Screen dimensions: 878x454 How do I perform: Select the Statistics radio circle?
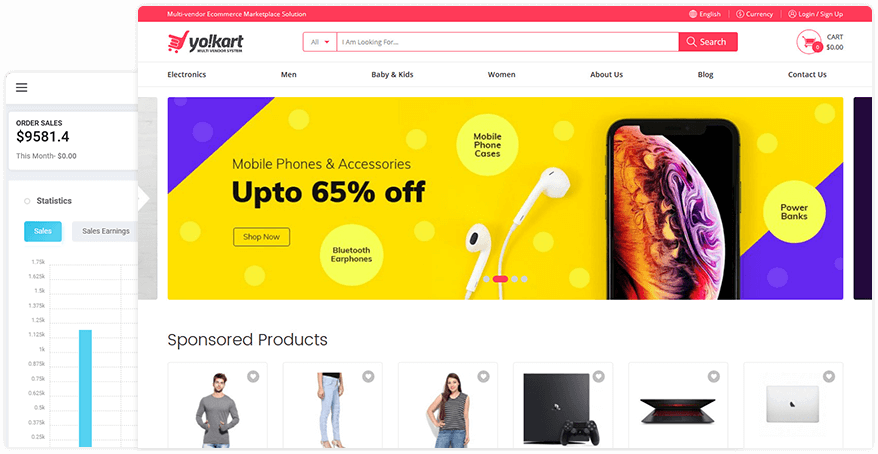(27, 201)
